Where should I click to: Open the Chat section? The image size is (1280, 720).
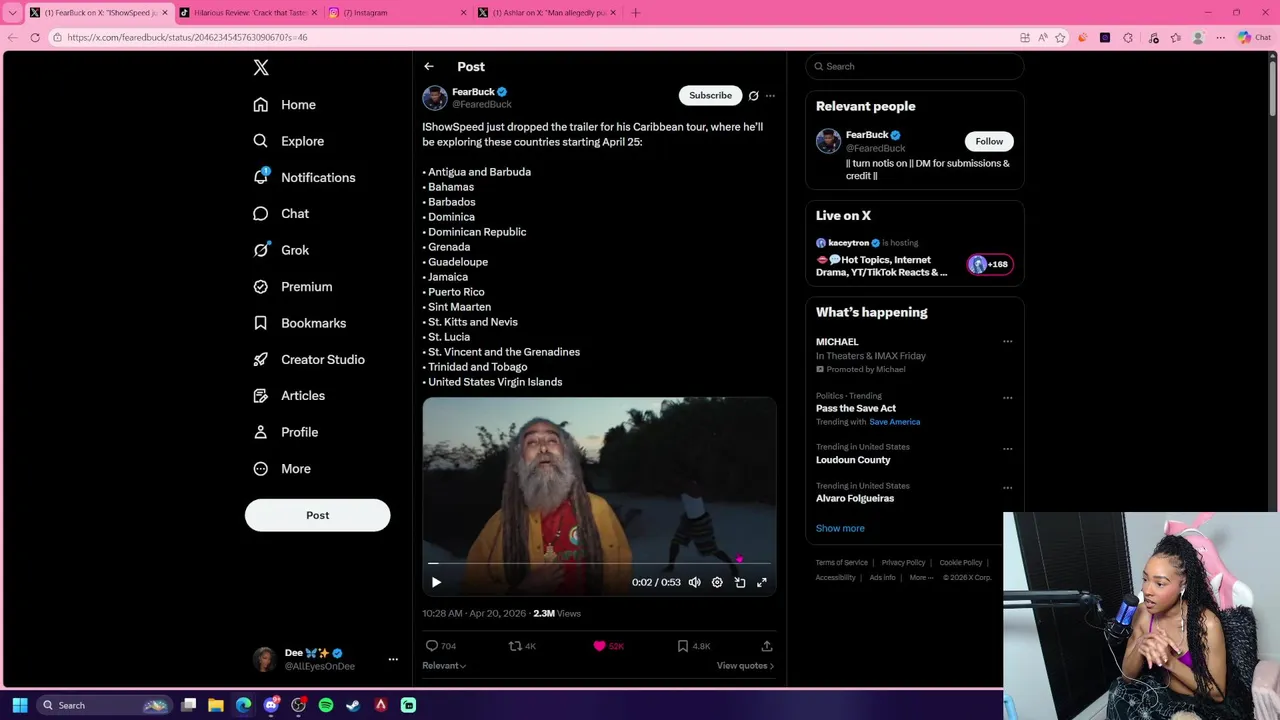click(281, 214)
